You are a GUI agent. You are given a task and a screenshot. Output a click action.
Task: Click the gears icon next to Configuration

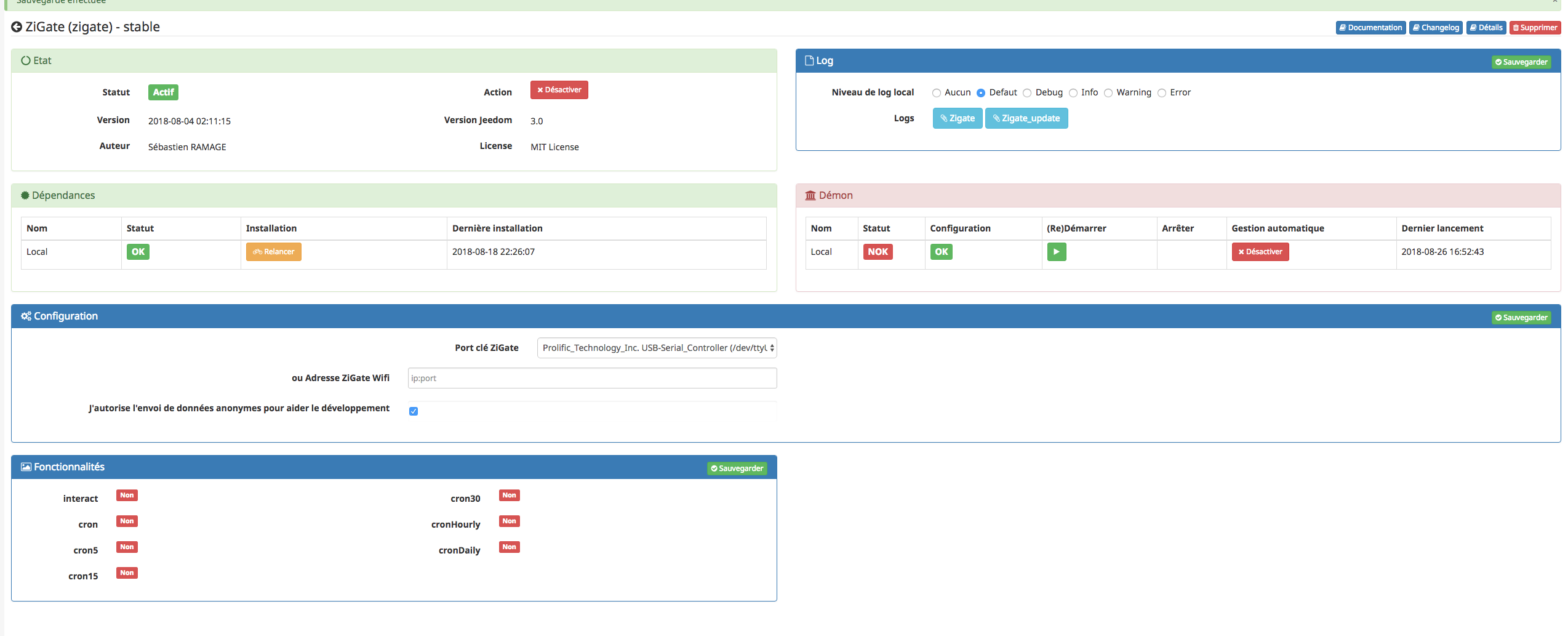pos(26,316)
